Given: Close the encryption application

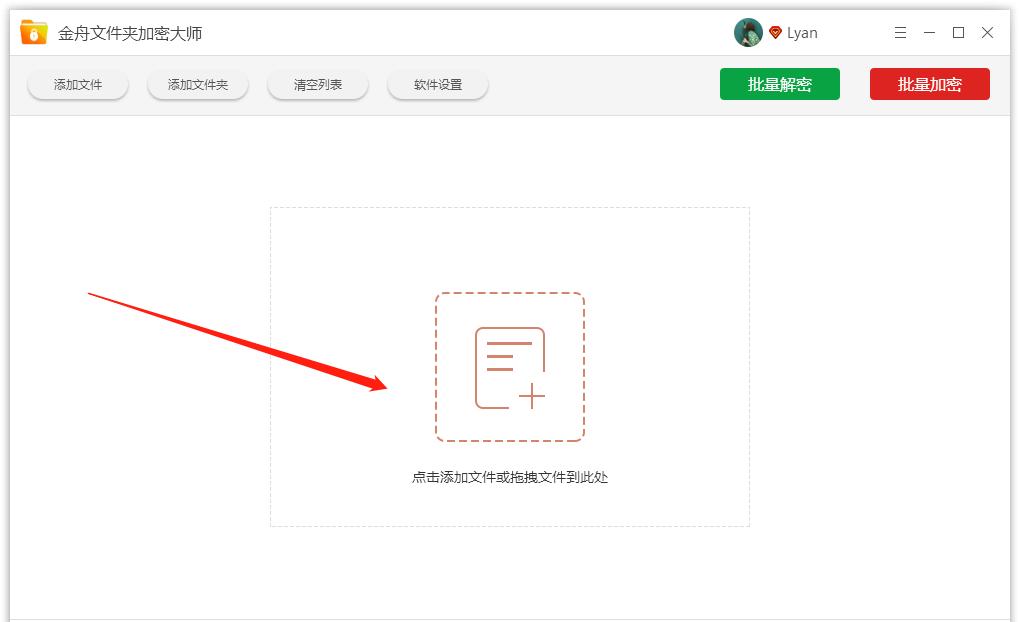Looking at the screenshot, I should pos(987,32).
